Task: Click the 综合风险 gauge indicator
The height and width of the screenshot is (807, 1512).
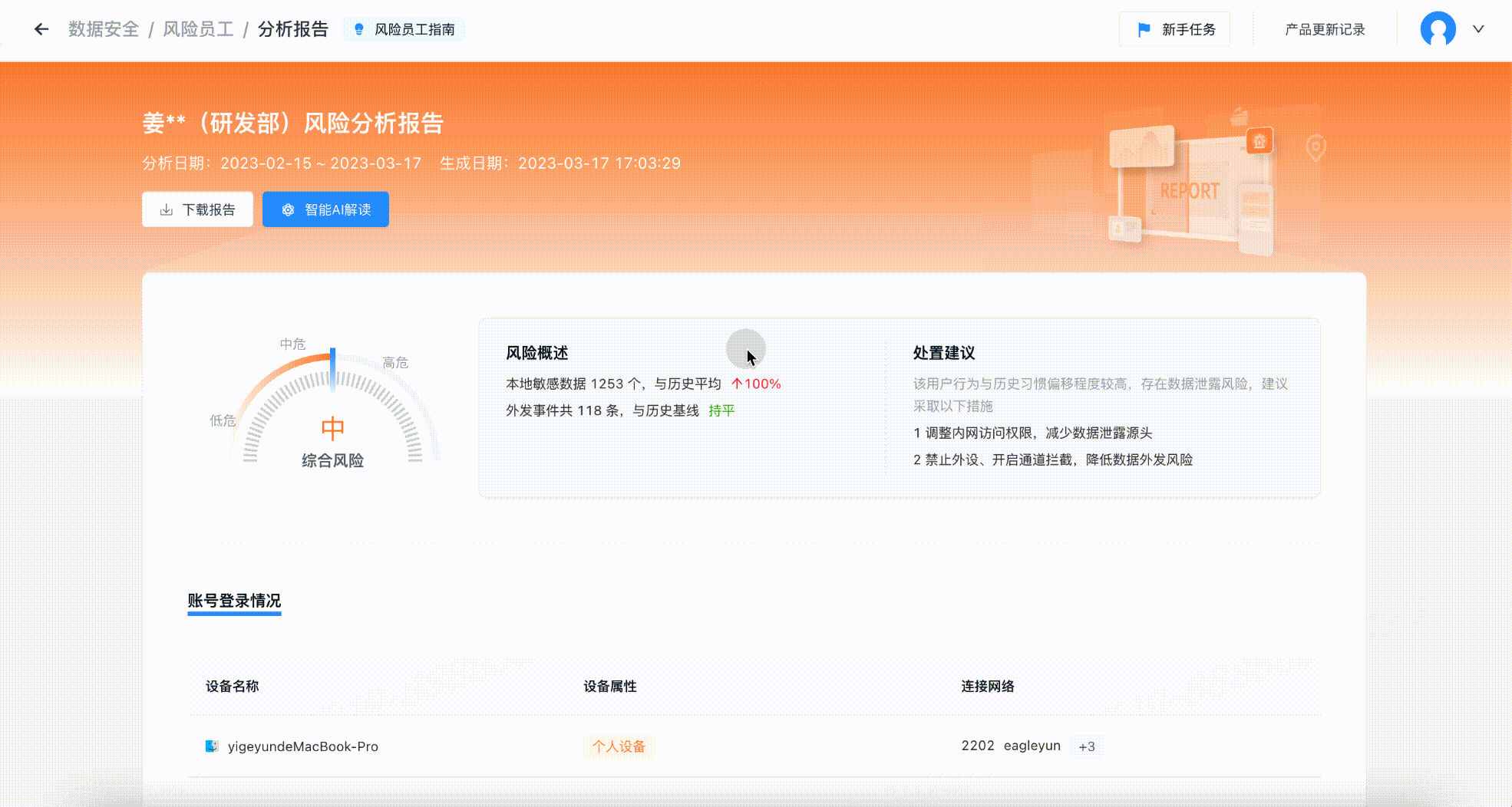Action: click(x=332, y=407)
